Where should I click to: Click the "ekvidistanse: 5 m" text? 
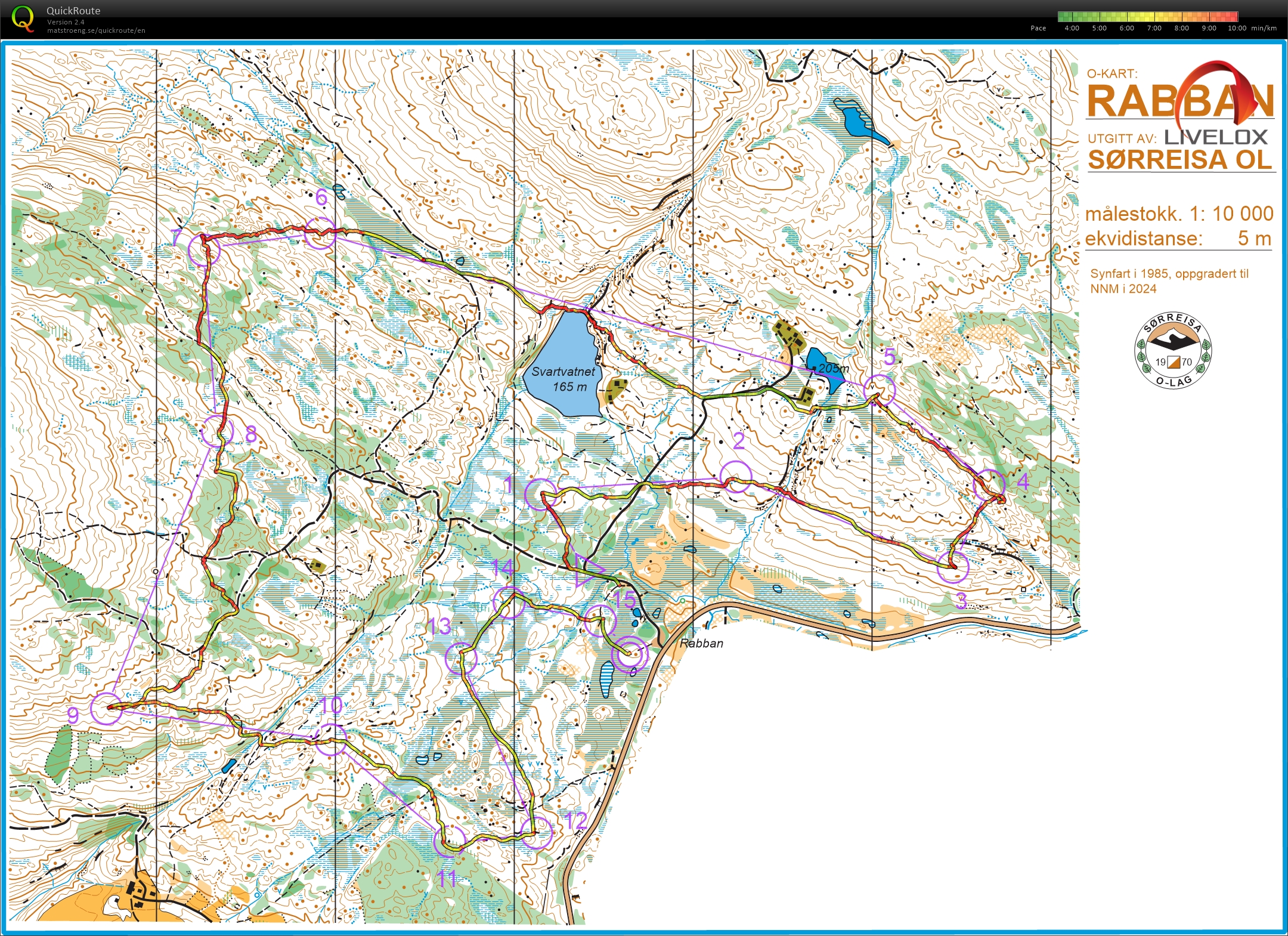1178,239
